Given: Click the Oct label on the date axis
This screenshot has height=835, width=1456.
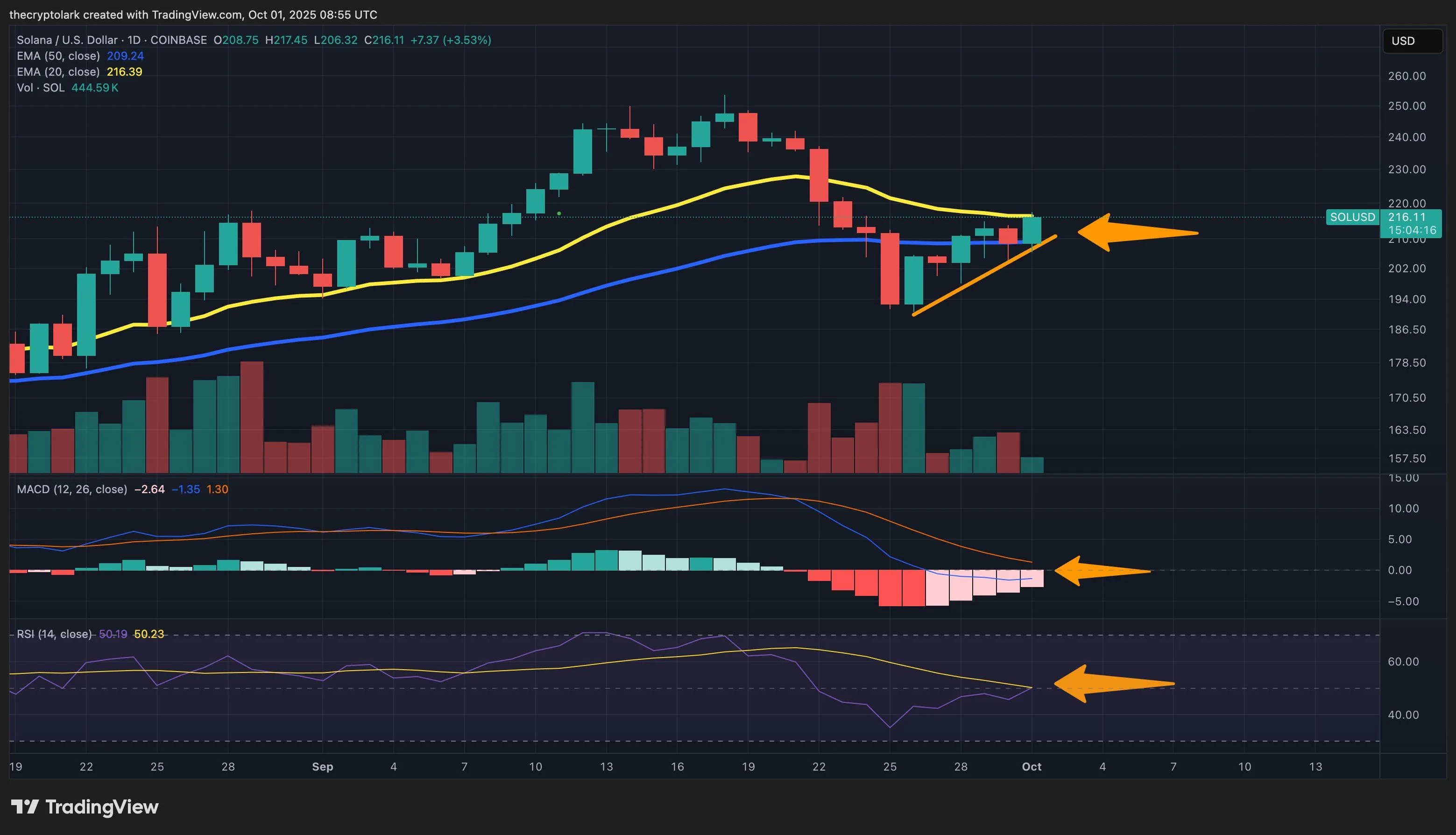Looking at the screenshot, I should point(1031,767).
